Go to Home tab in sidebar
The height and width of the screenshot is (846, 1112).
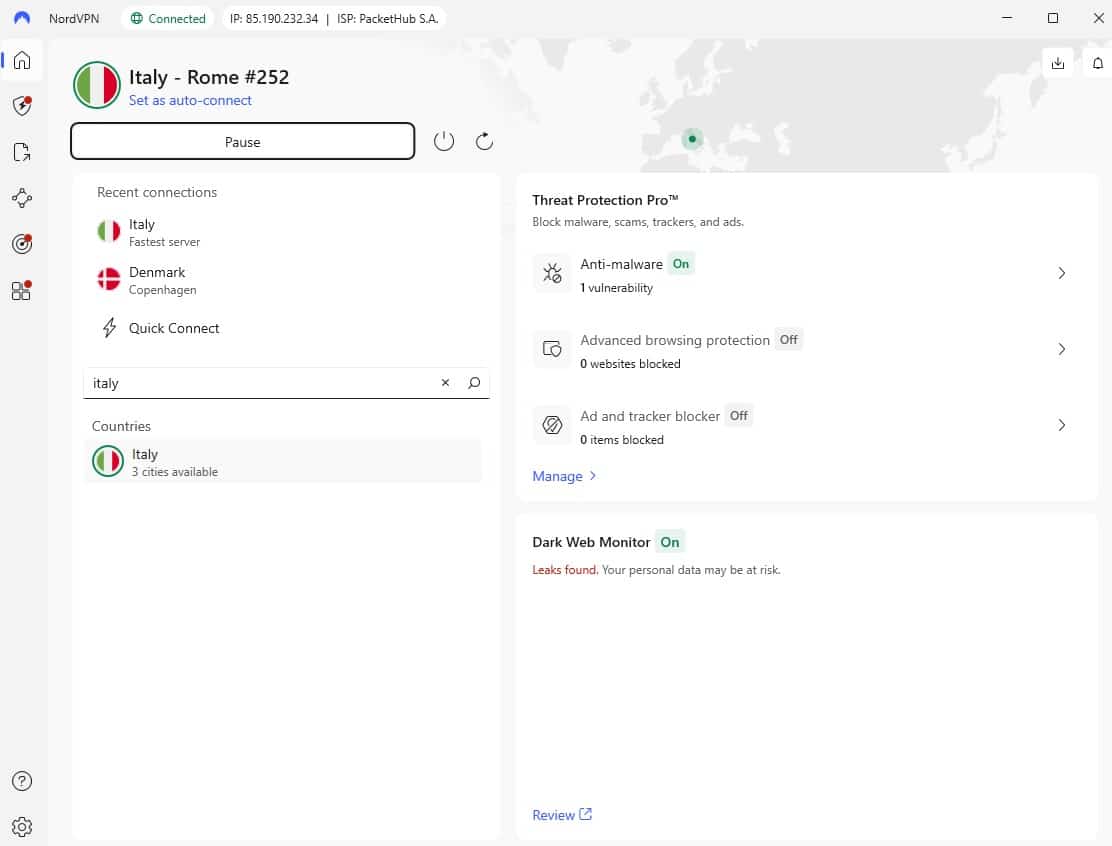click(22, 60)
